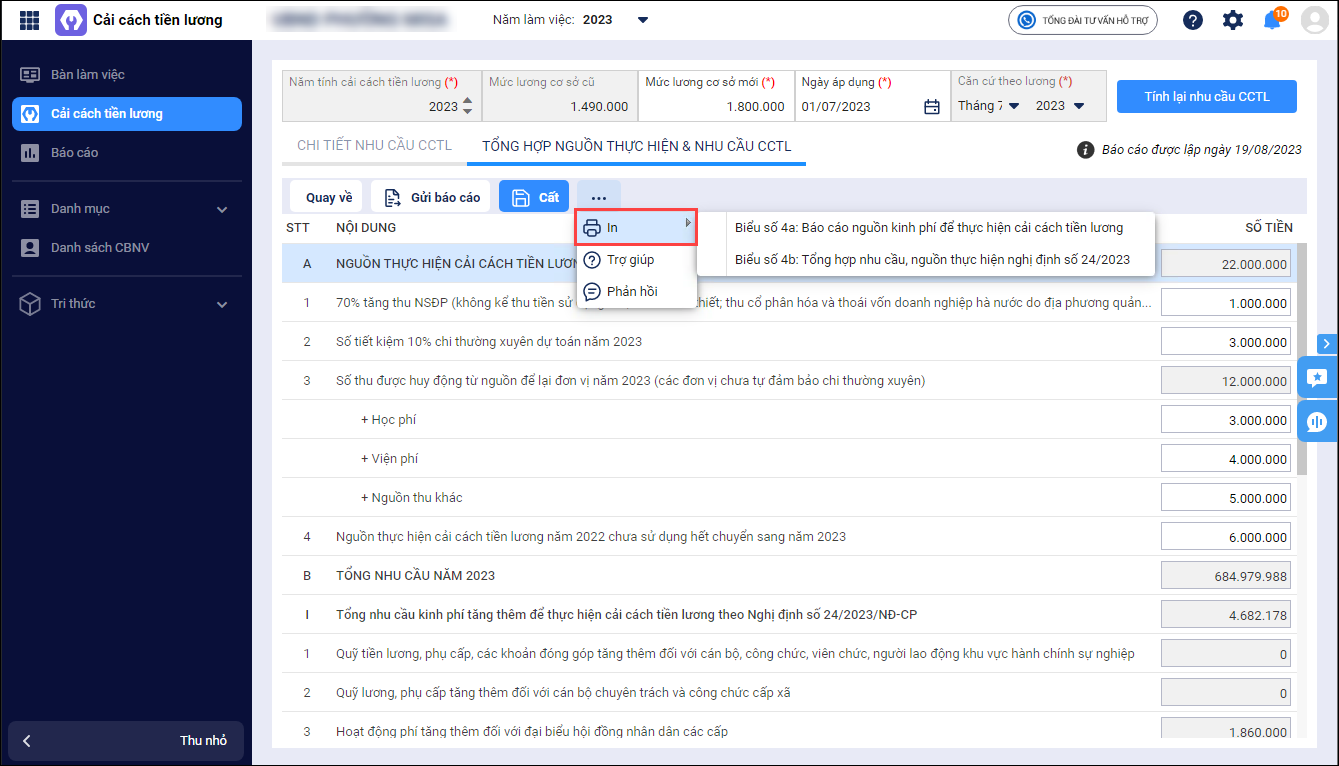The width and height of the screenshot is (1339, 766).
Task: Switch to CHI TIẾT NHU CẦU CCTL tab
Action: pos(374,146)
